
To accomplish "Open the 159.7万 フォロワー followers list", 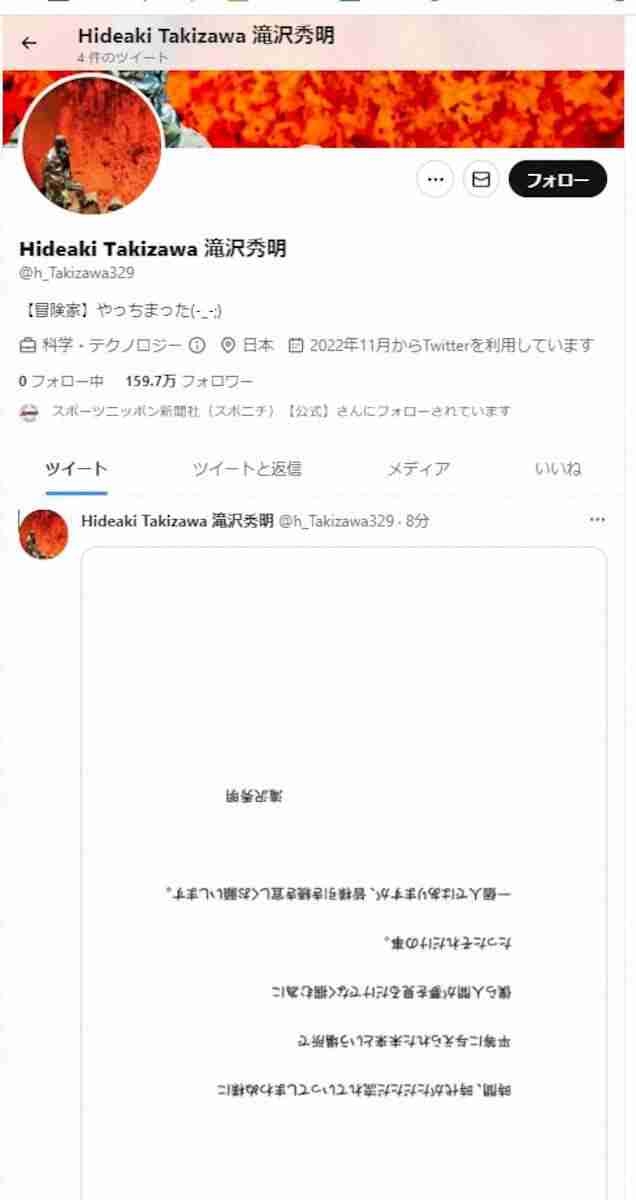I will coord(189,381).
